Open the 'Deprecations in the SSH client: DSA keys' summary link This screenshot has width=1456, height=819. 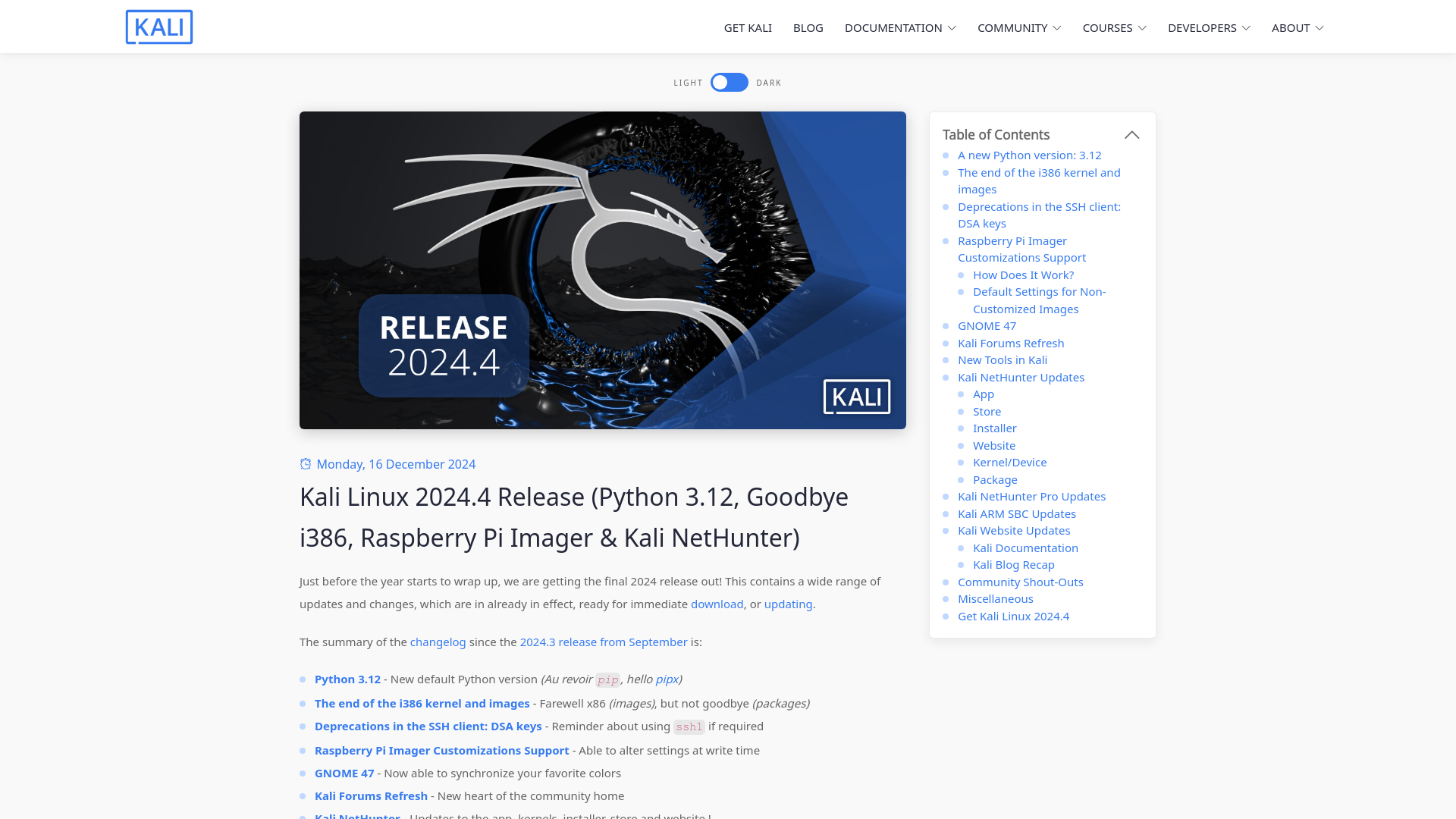click(x=428, y=726)
